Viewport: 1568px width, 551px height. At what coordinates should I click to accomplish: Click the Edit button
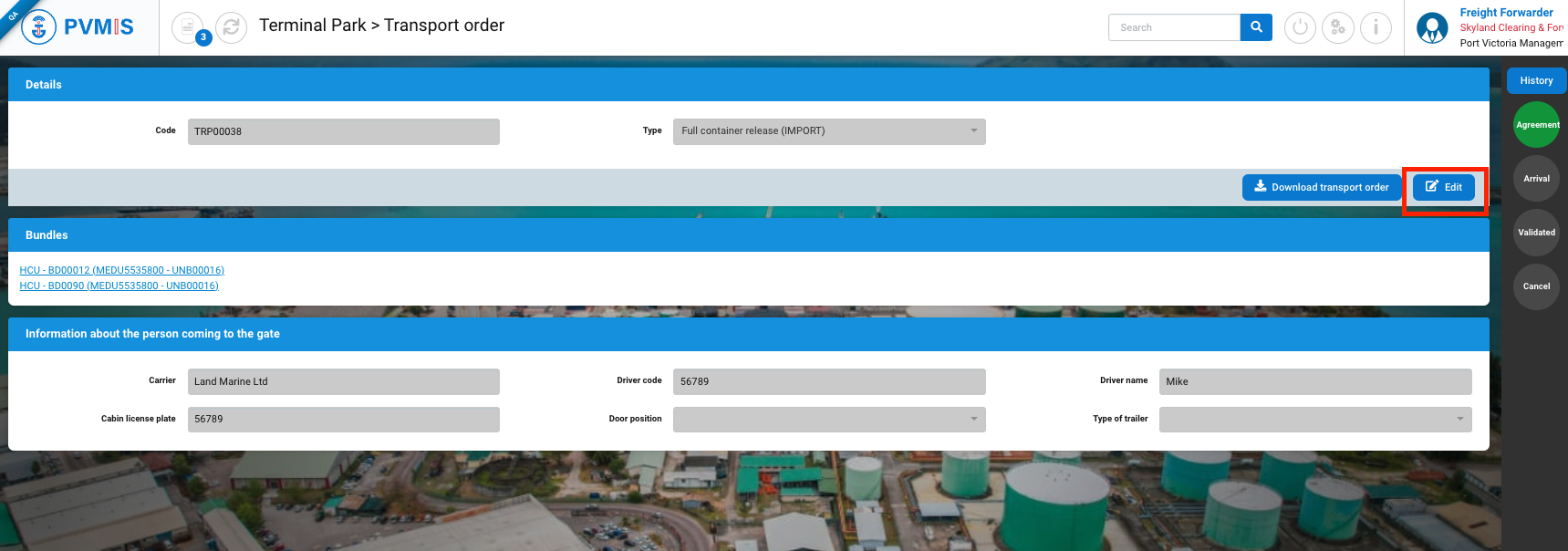click(x=1444, y=187)
